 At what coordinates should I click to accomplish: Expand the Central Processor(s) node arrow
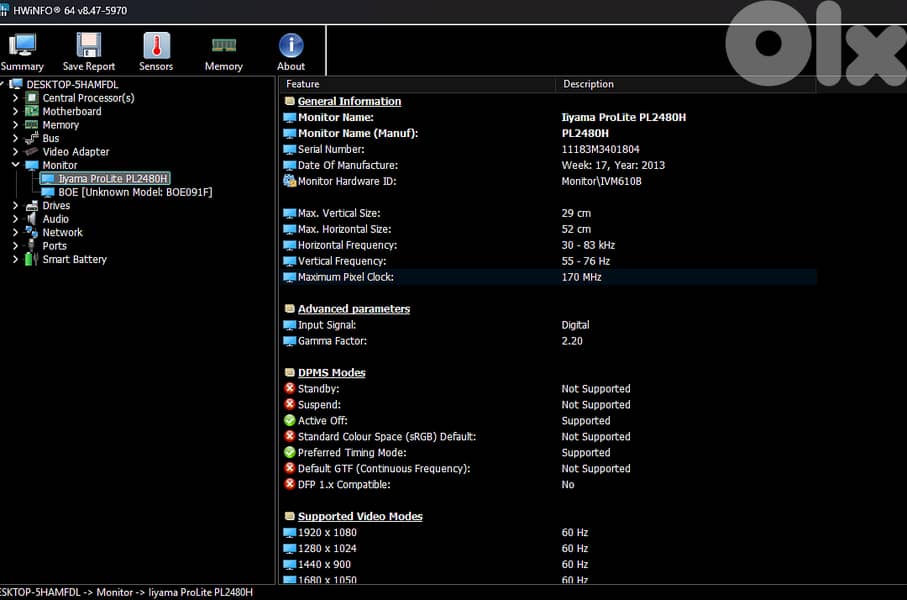(x=16, y=98)
